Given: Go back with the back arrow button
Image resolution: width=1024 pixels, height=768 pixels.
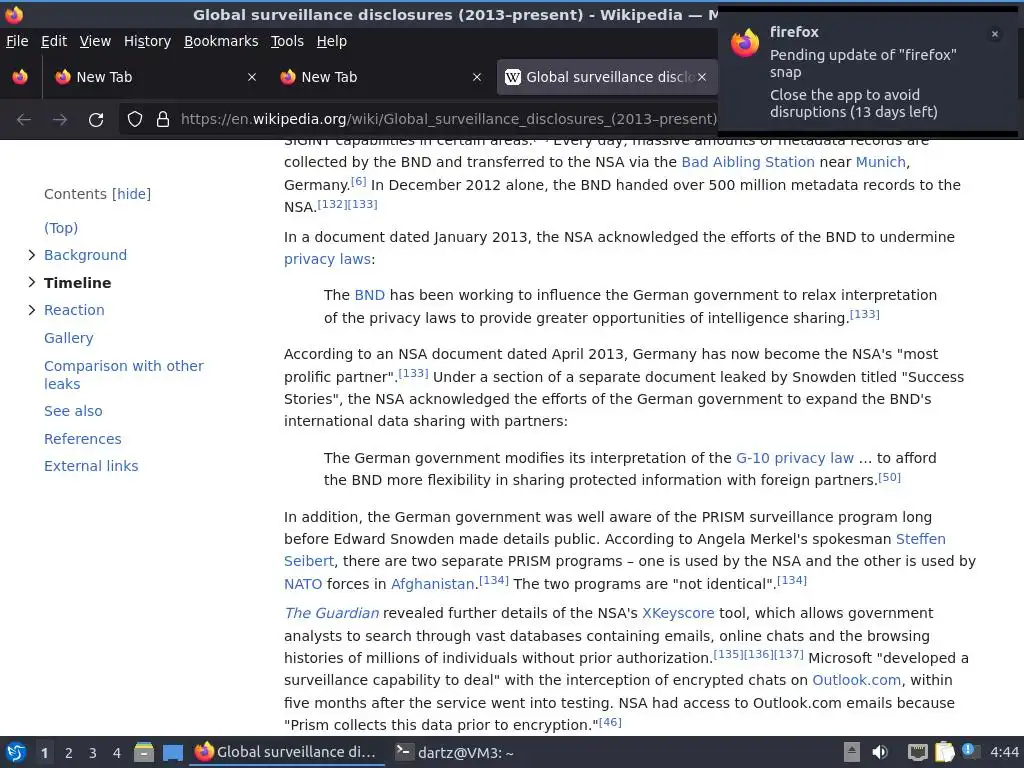Looking at the screenshot, I should pyautogui.click(x=24, y=120).
